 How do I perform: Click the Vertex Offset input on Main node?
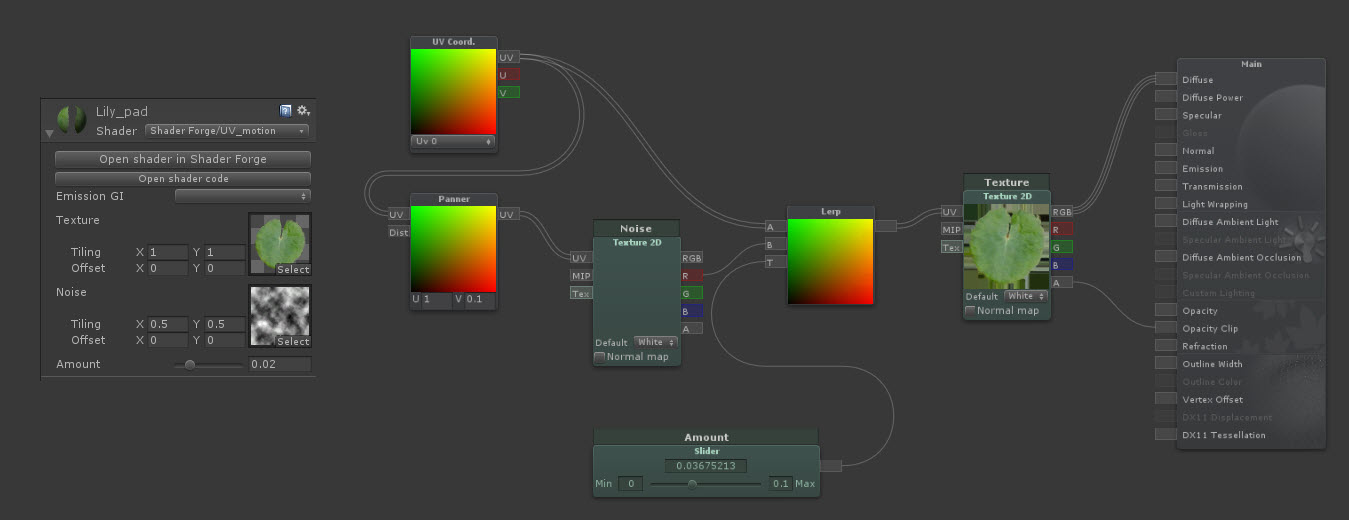click(x=1166, y=400)
